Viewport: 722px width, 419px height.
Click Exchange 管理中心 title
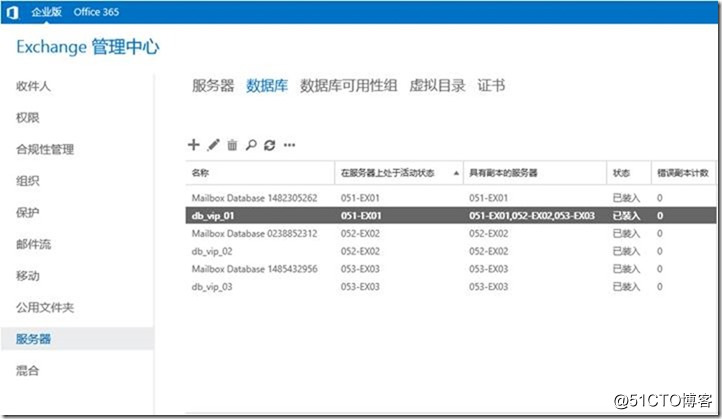(87, 47)
